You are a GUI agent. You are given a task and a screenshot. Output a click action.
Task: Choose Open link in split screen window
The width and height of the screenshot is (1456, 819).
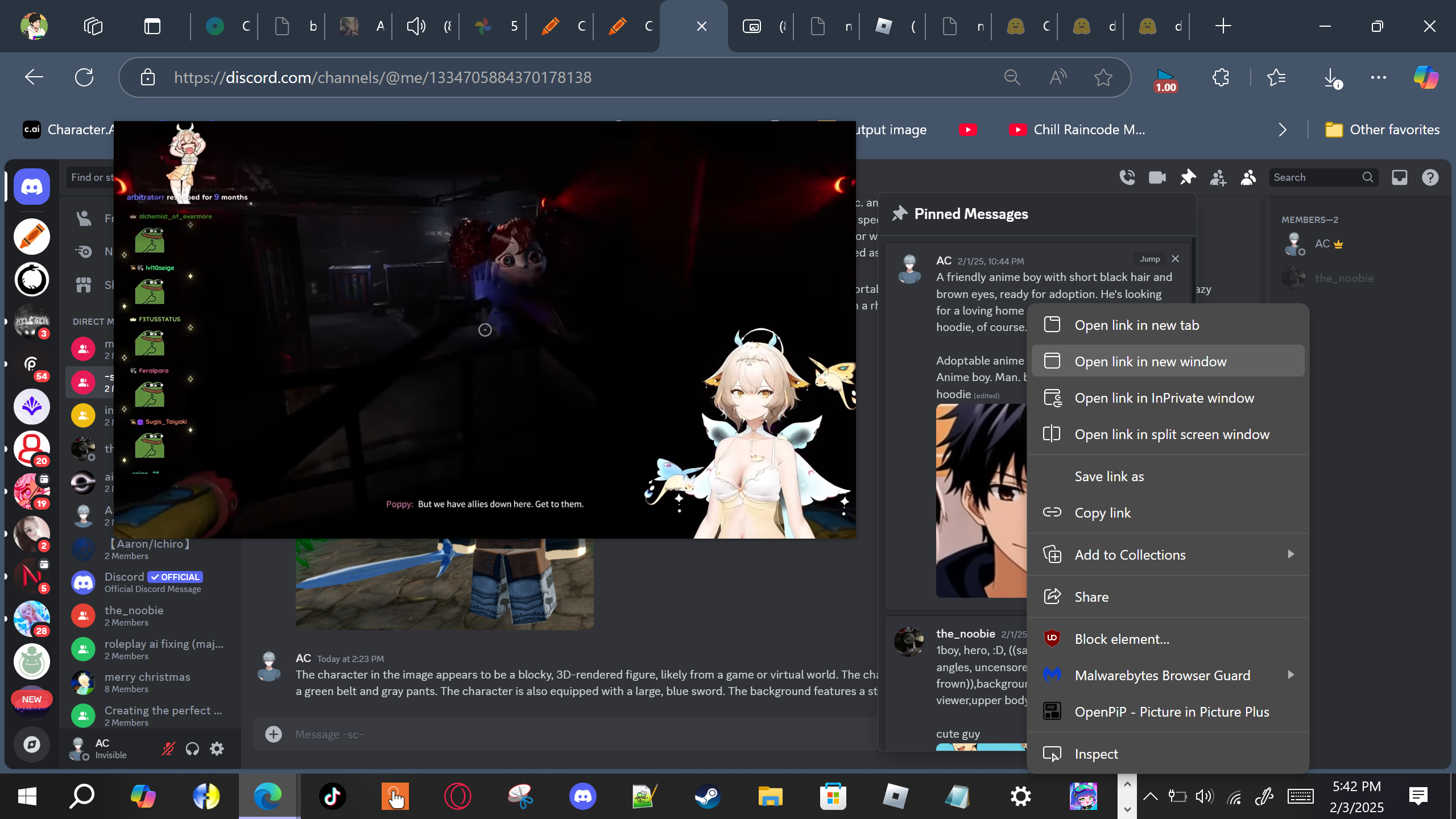click(x=1168, y=434)
